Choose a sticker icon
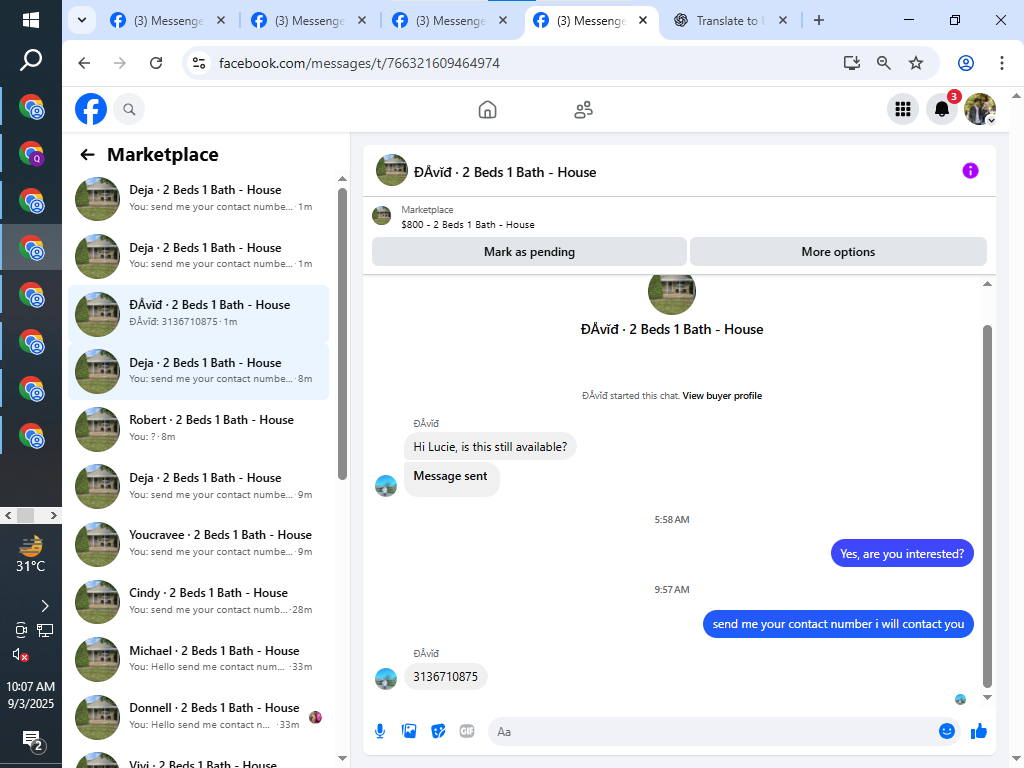 (x=438, y=731)
